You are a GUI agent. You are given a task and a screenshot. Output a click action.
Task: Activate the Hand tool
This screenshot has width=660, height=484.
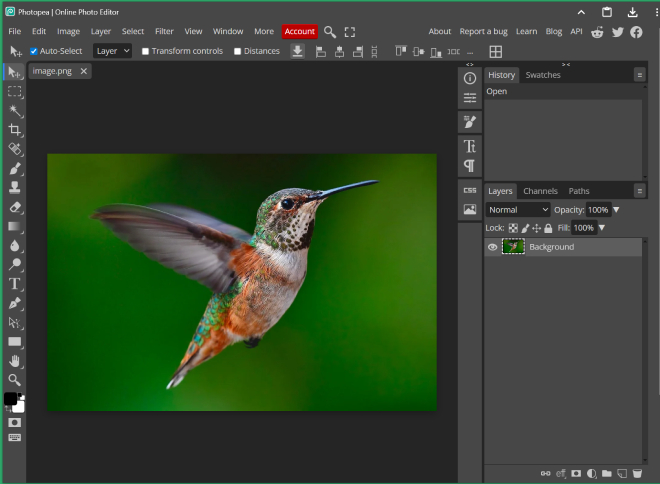pyautogui.click(x=14, y=361)
